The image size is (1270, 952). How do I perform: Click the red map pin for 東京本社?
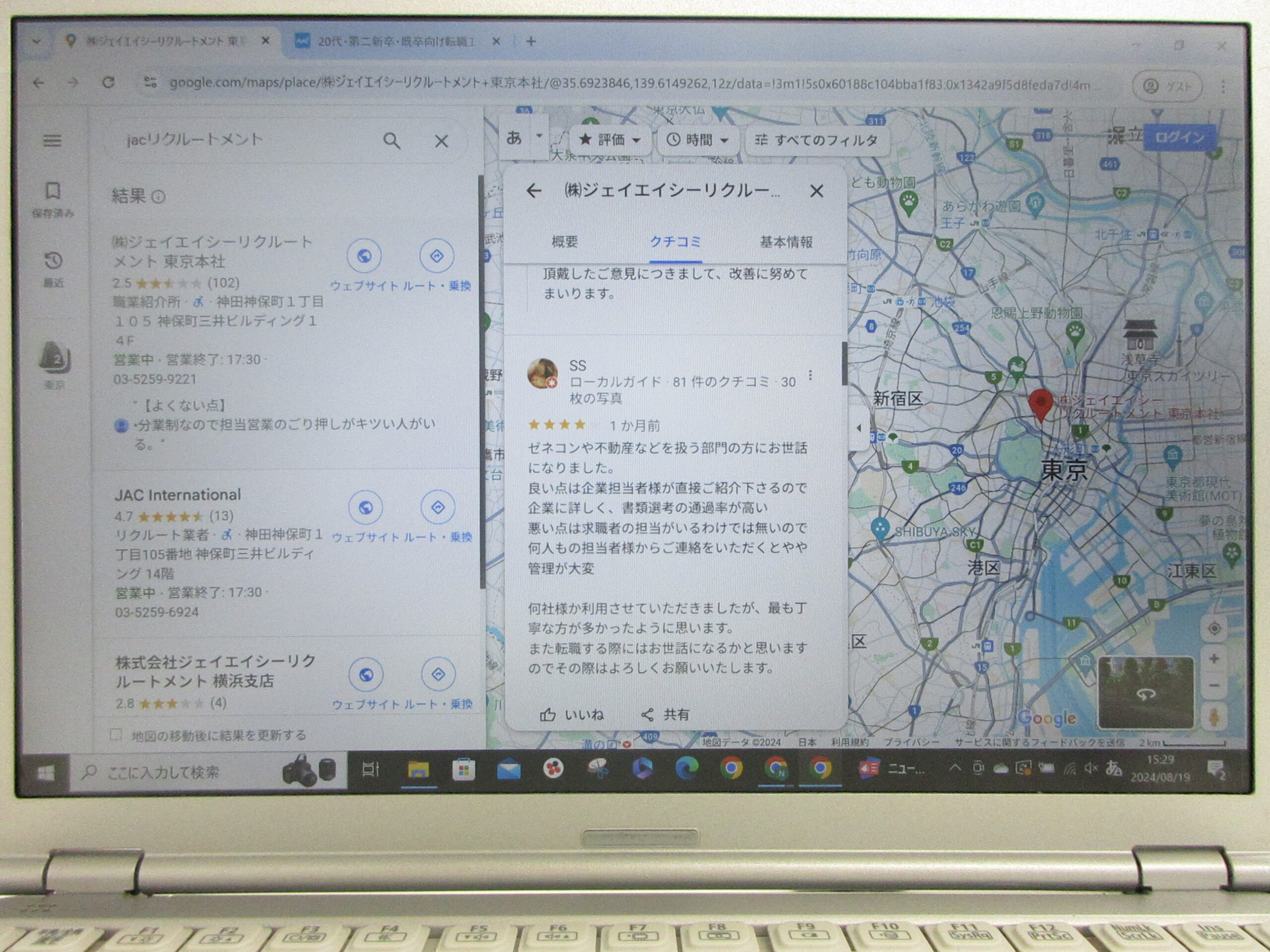point(1040,405)
